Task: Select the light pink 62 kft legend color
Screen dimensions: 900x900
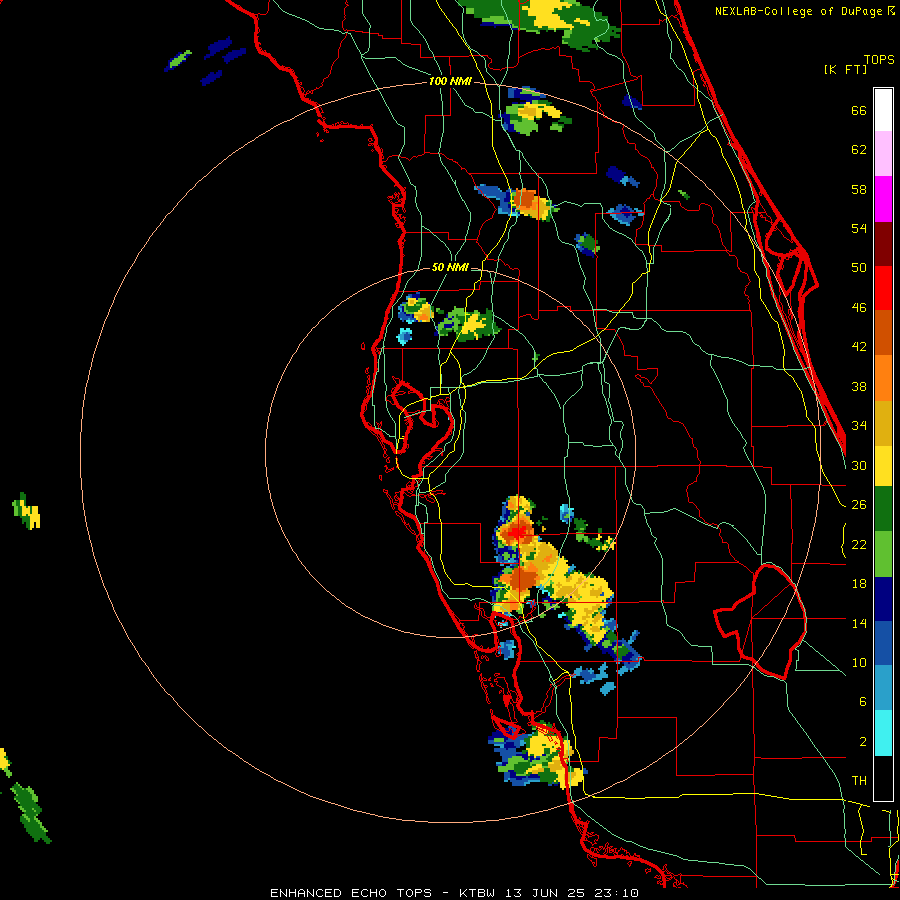Action: [883, 153]
